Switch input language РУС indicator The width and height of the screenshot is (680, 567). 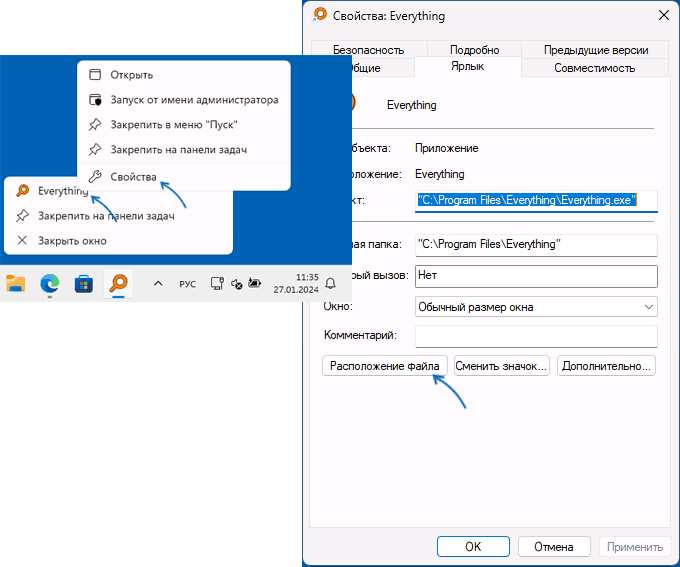pyautogui.click(x=187, y=284)
